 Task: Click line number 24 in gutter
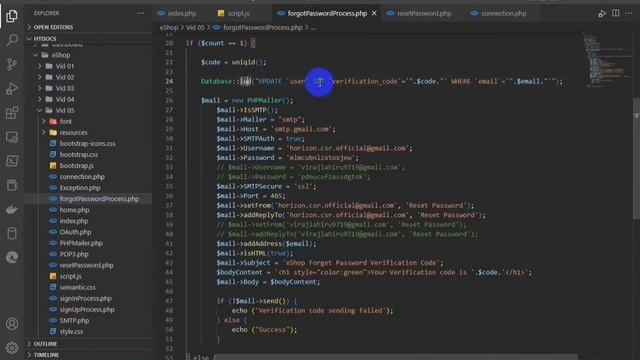[x=169, y=81]
